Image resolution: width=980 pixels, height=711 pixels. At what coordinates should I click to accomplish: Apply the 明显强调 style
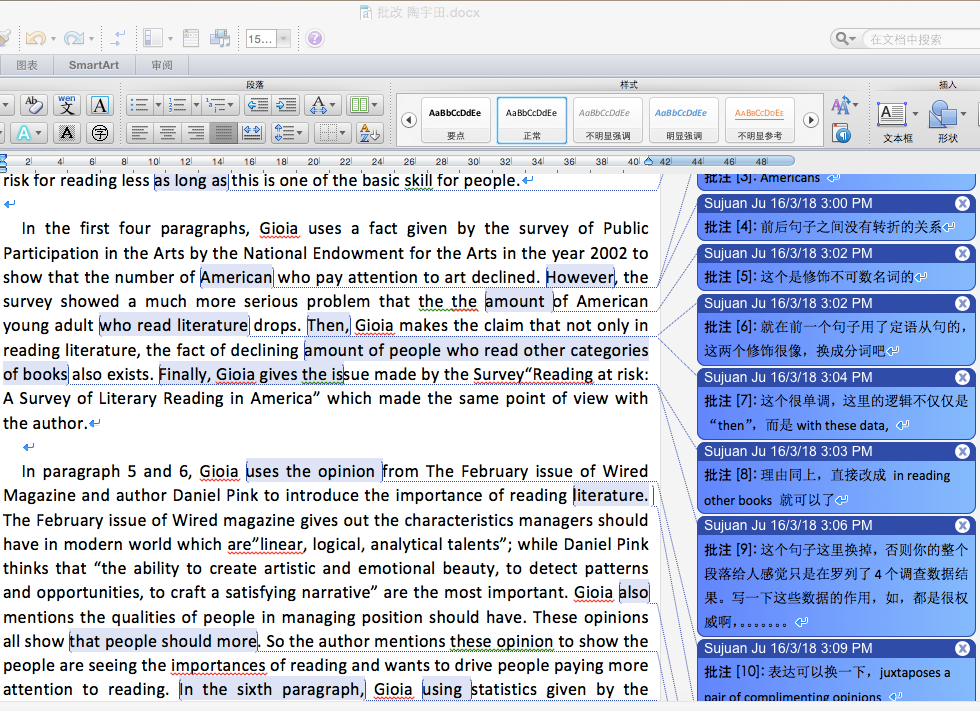684,120
